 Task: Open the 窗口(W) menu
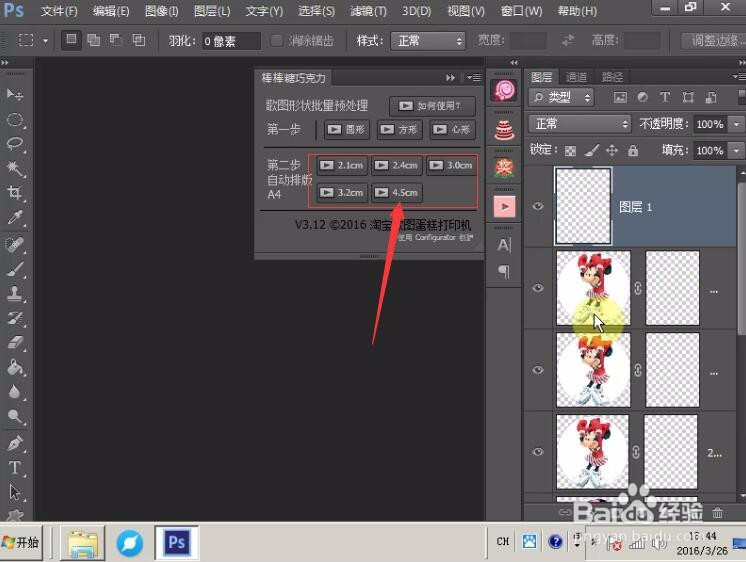(x=521, y=11)
